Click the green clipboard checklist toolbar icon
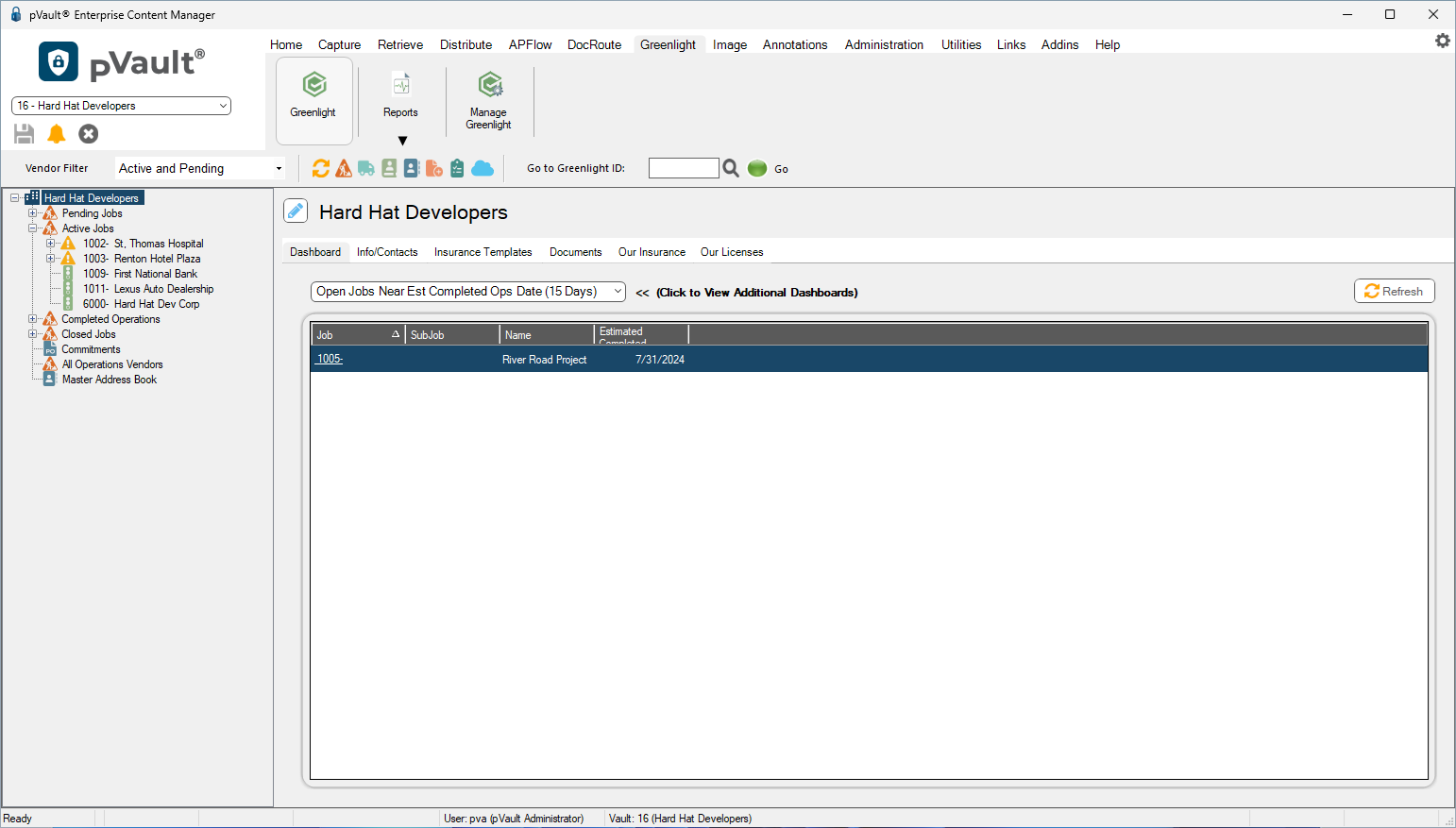The width and height of the screenshot is (1456, 828). coord(457,168)
